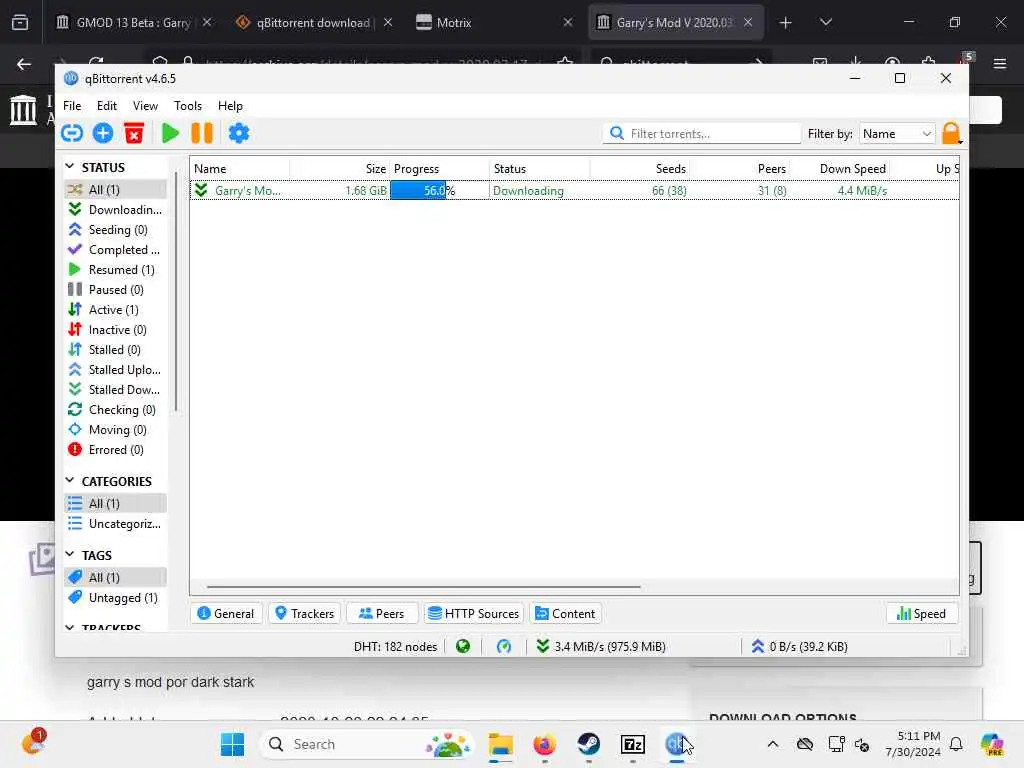
Task: Select All (1) under TAGS
Action: click(x=115, y=577)
